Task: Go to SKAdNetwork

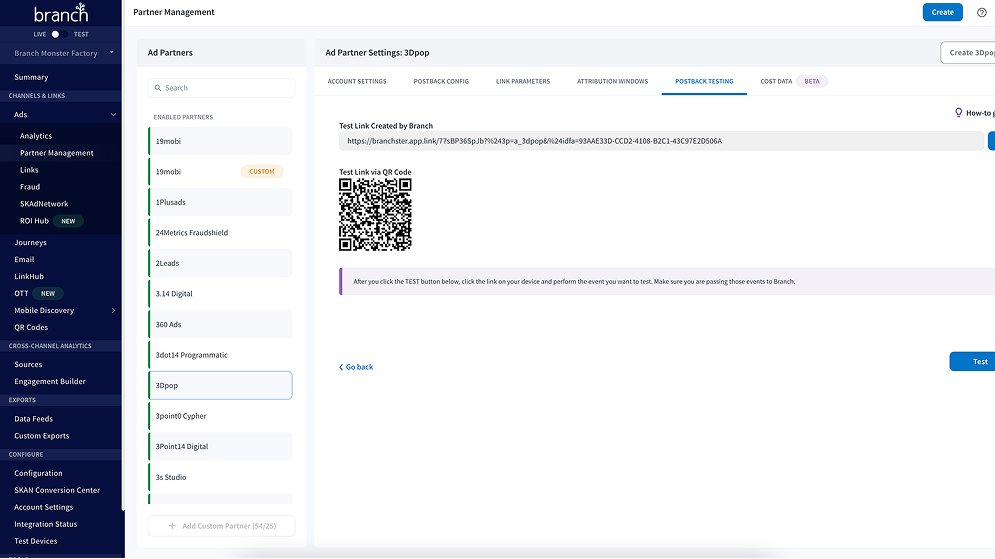Action: pos(44,204)
